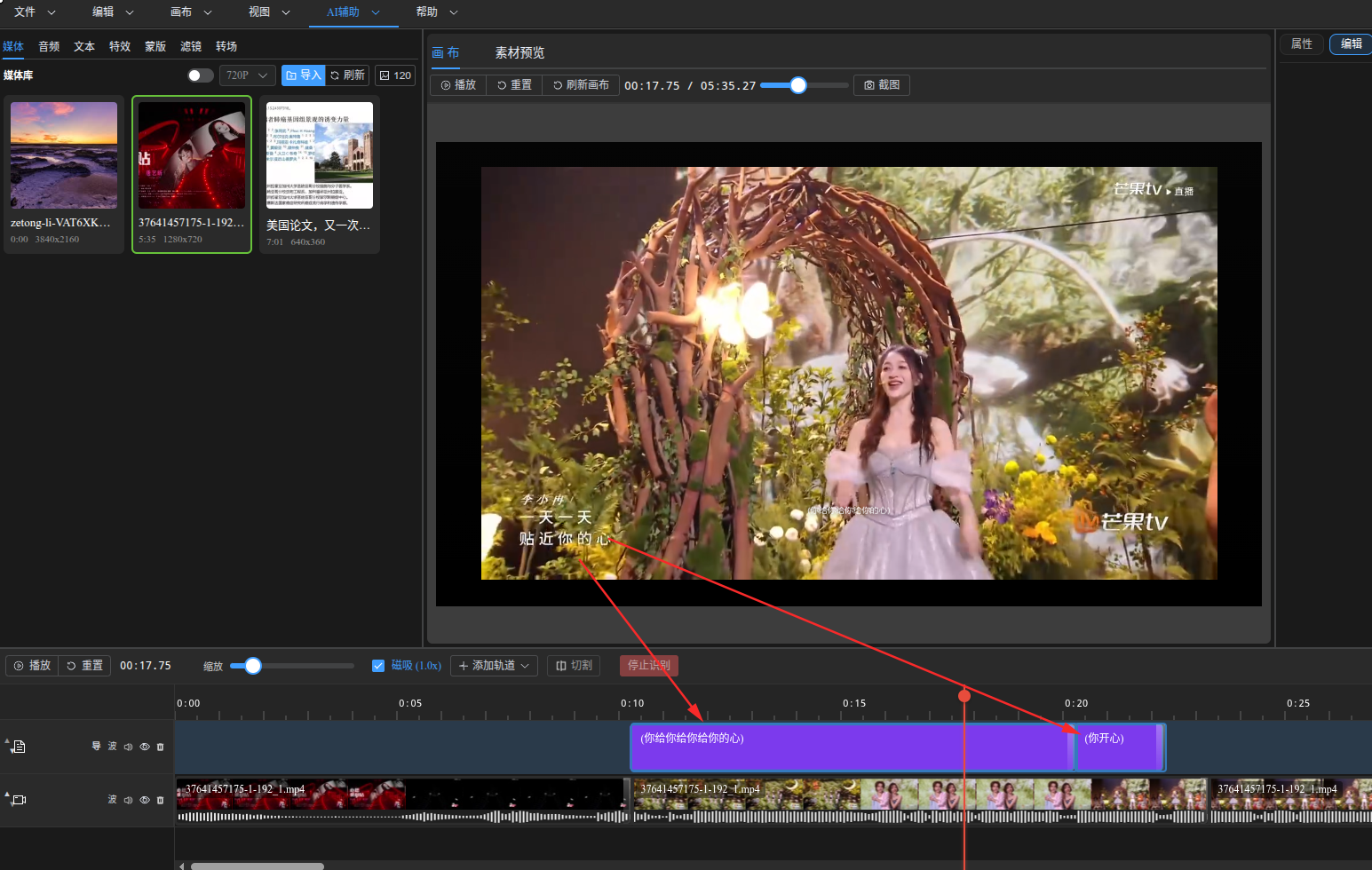Delete the video track with trash icon
The width and height of the screenshot is (1372, 870).
point(161,800)
